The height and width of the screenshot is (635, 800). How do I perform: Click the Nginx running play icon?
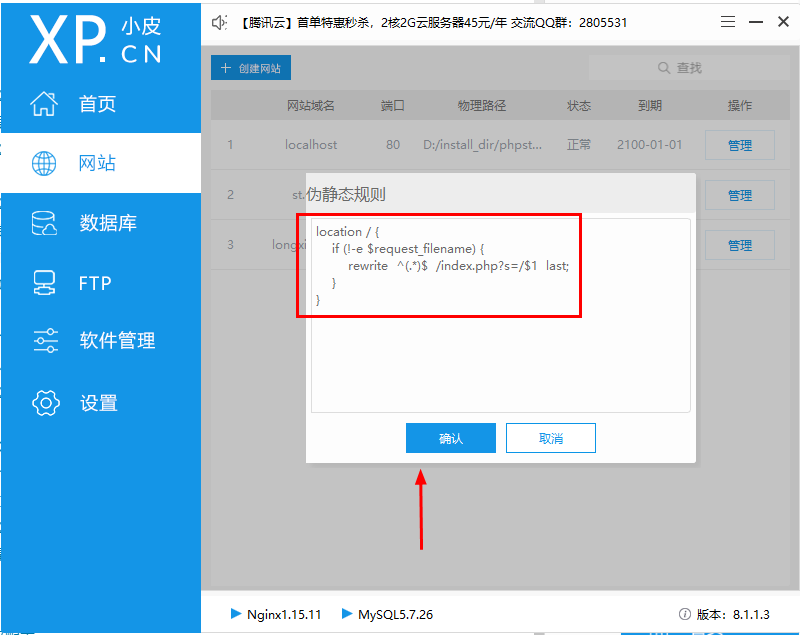[236, 614]
